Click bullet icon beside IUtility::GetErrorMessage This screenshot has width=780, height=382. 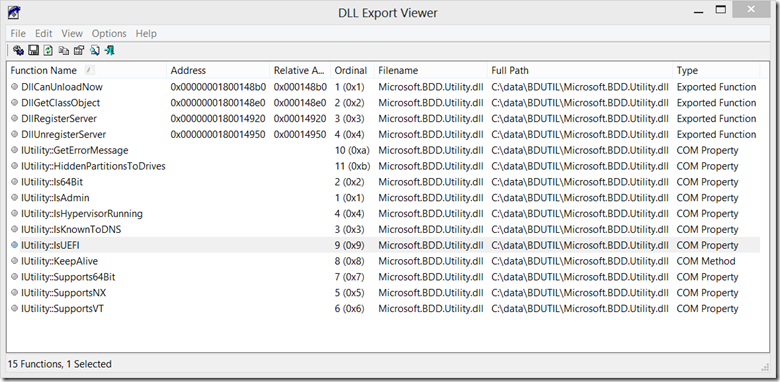tap(14, 150)
